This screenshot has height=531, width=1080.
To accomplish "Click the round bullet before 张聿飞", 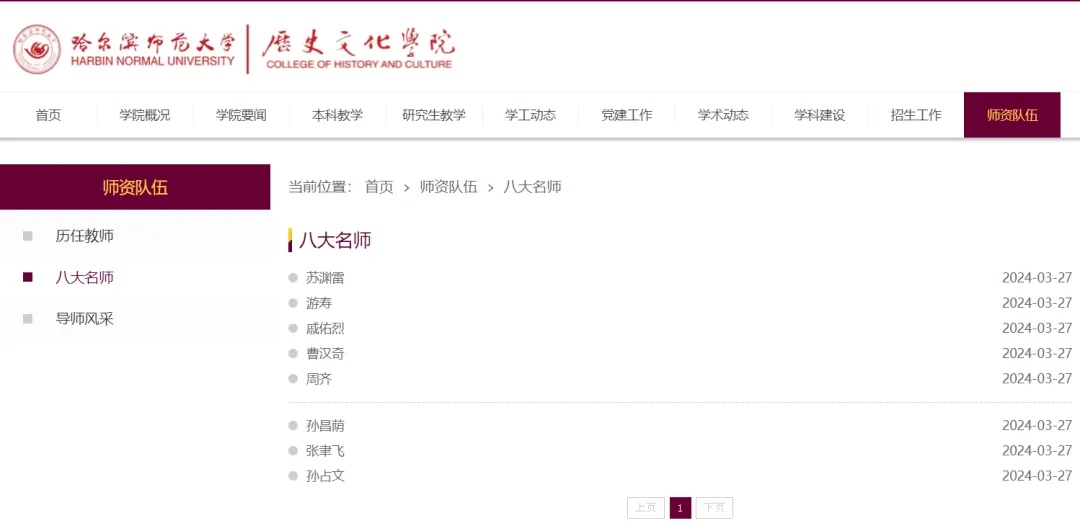I will tap(293, 451).
